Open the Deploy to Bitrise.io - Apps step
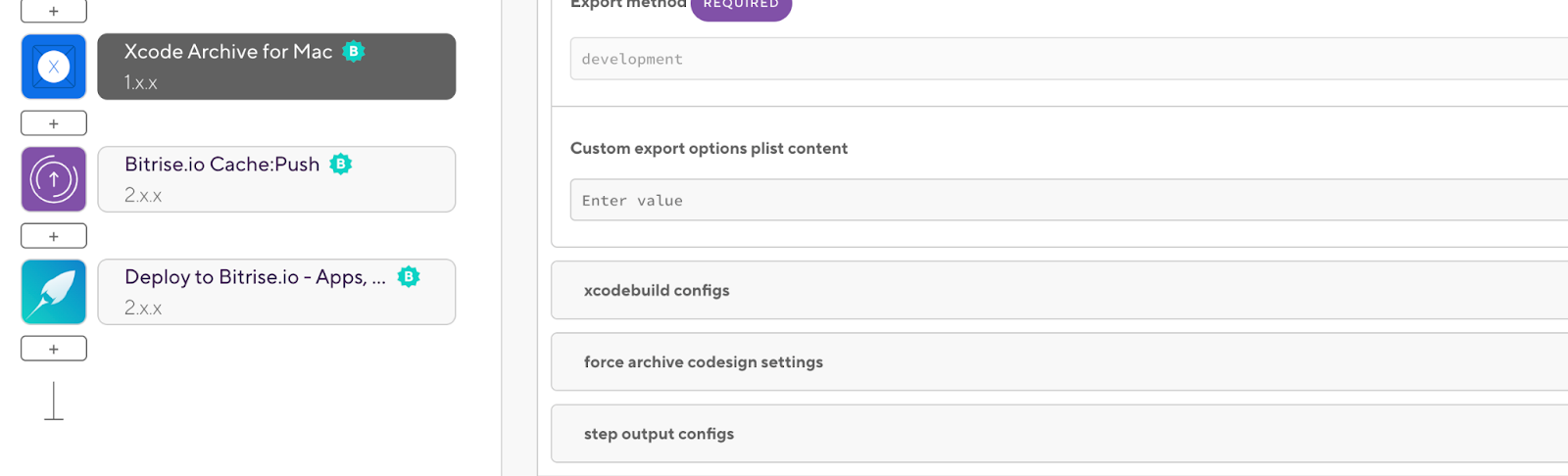Screen dimensions: 1568x476 pos(276,292)
